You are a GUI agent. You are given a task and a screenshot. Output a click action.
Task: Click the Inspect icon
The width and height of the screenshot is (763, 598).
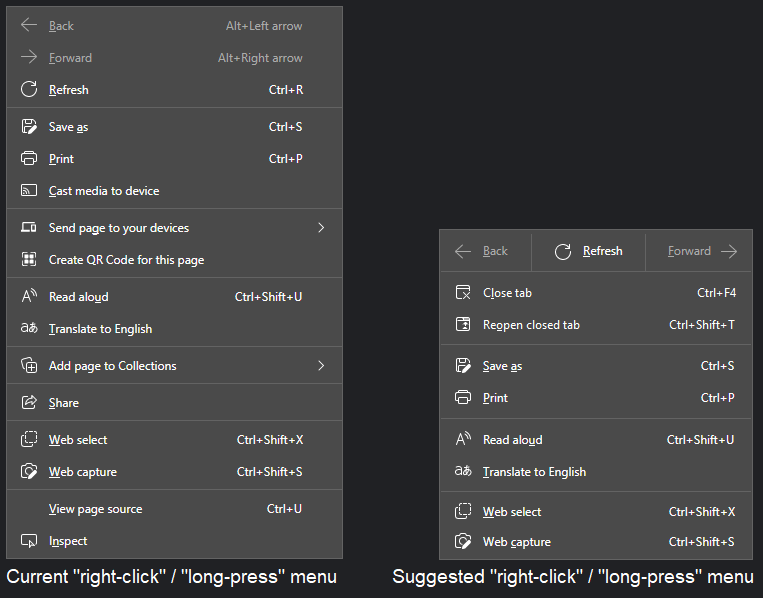tap(29, 541)
